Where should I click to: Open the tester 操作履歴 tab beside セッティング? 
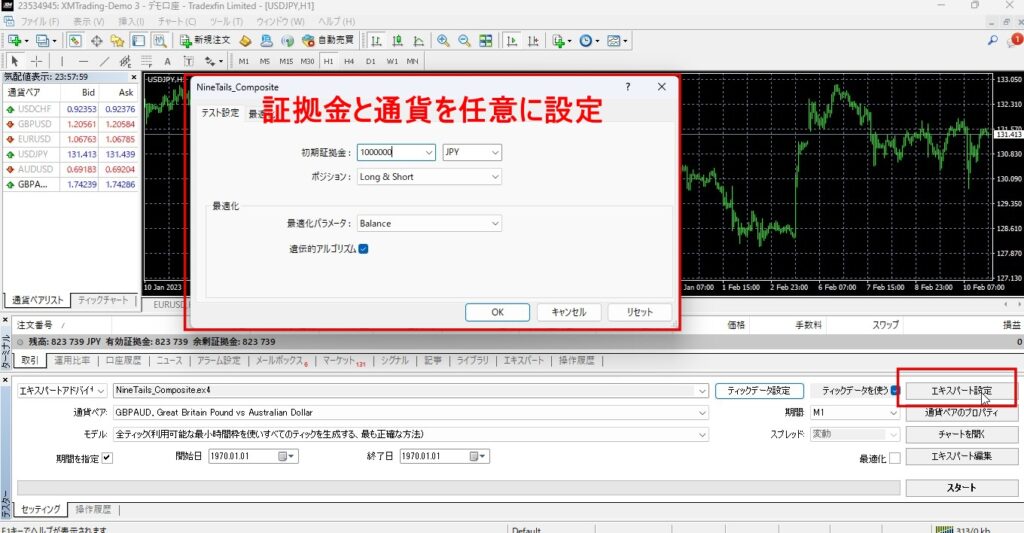click(93, 509)
